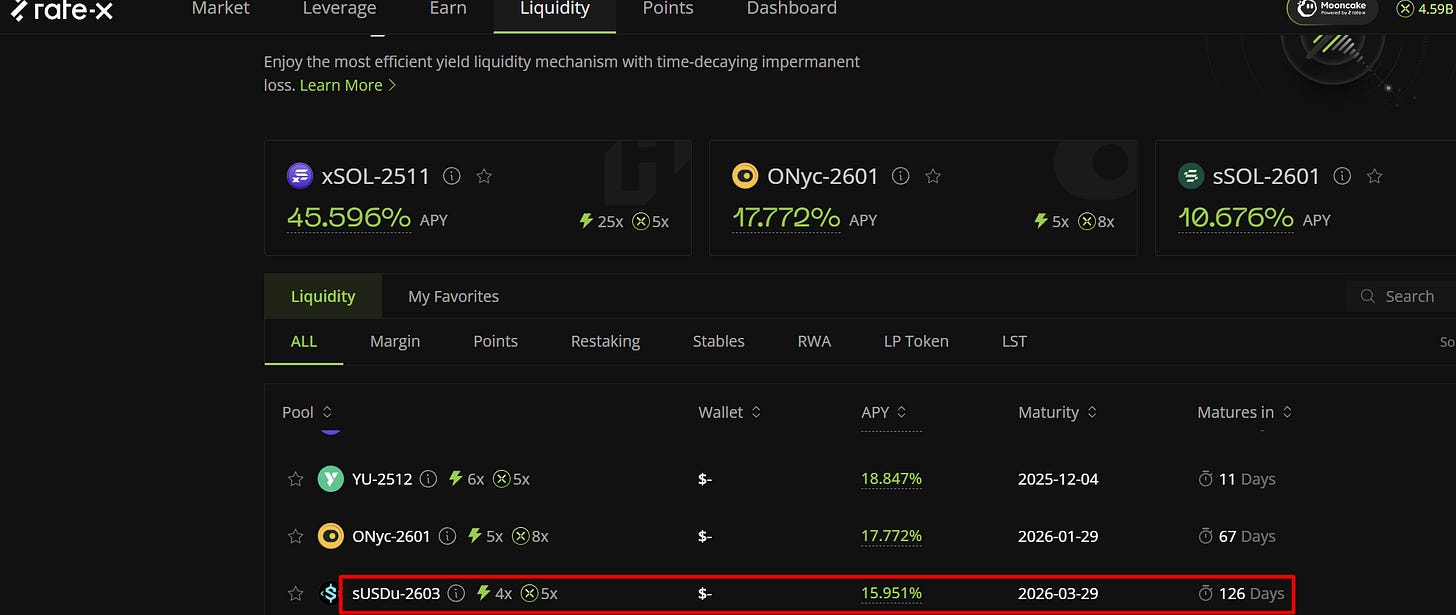Filter pools by Stables
The height and width of the screenshot is (615, 1456).
coord(718,341)
